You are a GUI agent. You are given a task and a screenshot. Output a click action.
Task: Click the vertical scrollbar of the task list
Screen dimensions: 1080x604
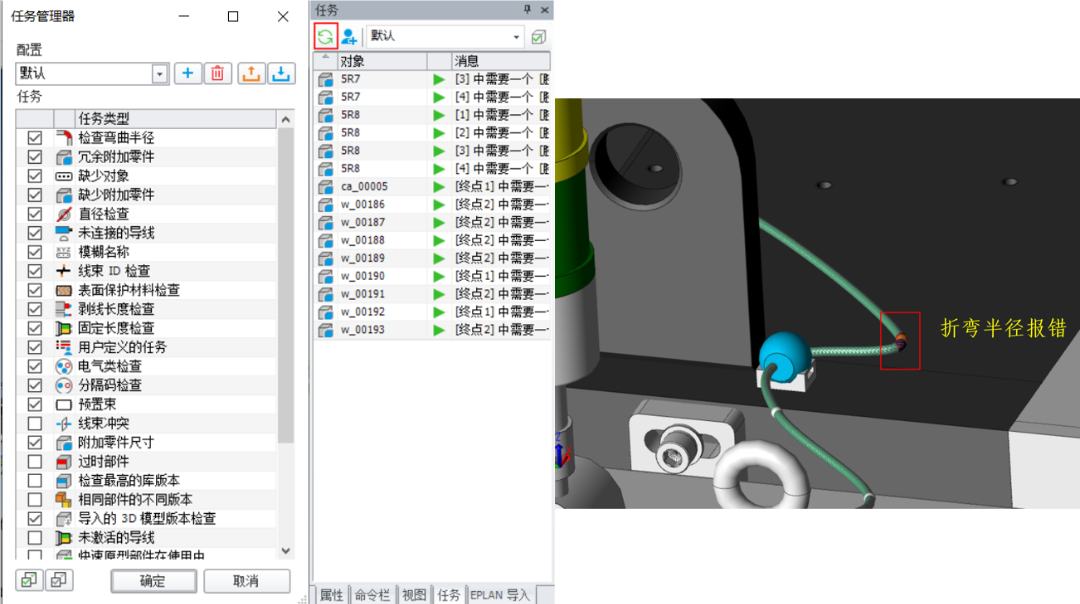pos(286,286)
